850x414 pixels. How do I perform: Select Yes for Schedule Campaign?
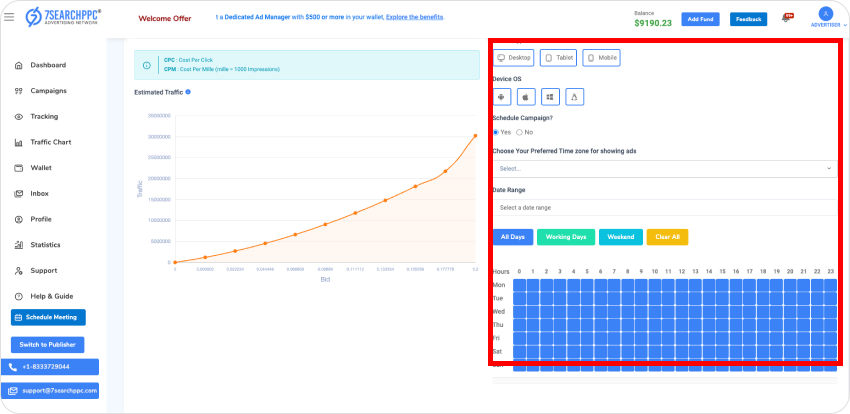(x=497, y=132)
